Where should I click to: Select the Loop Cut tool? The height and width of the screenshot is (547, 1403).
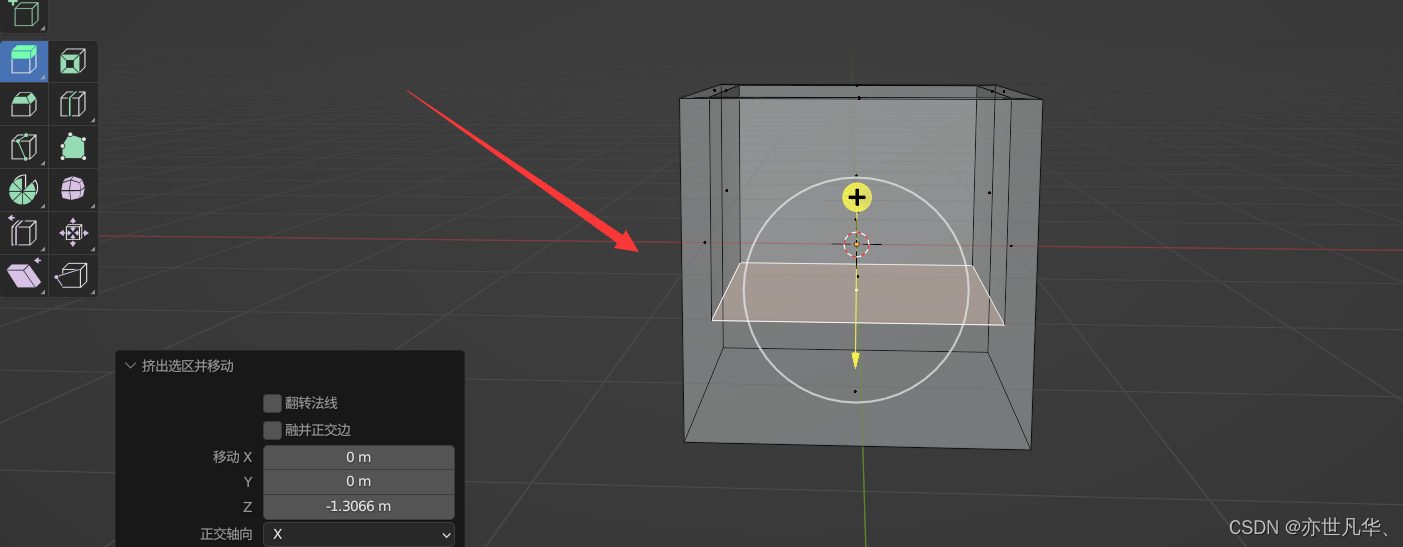click(73, 104)
